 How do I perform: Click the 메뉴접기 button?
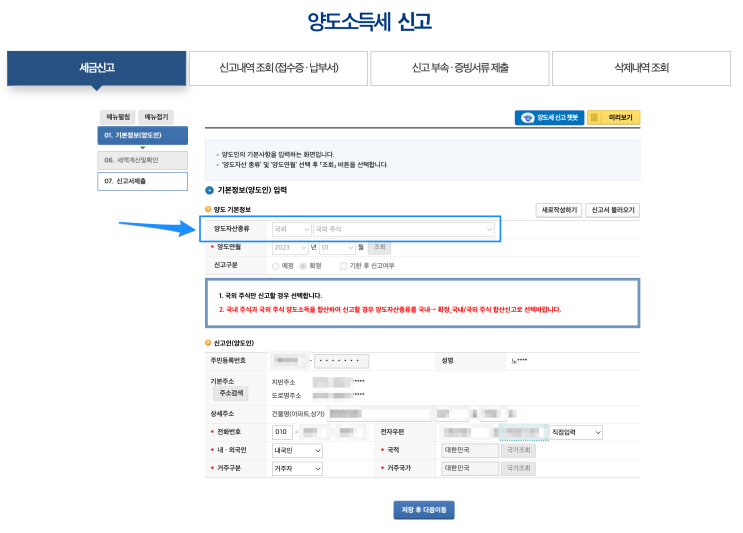(x=156, y=117)
